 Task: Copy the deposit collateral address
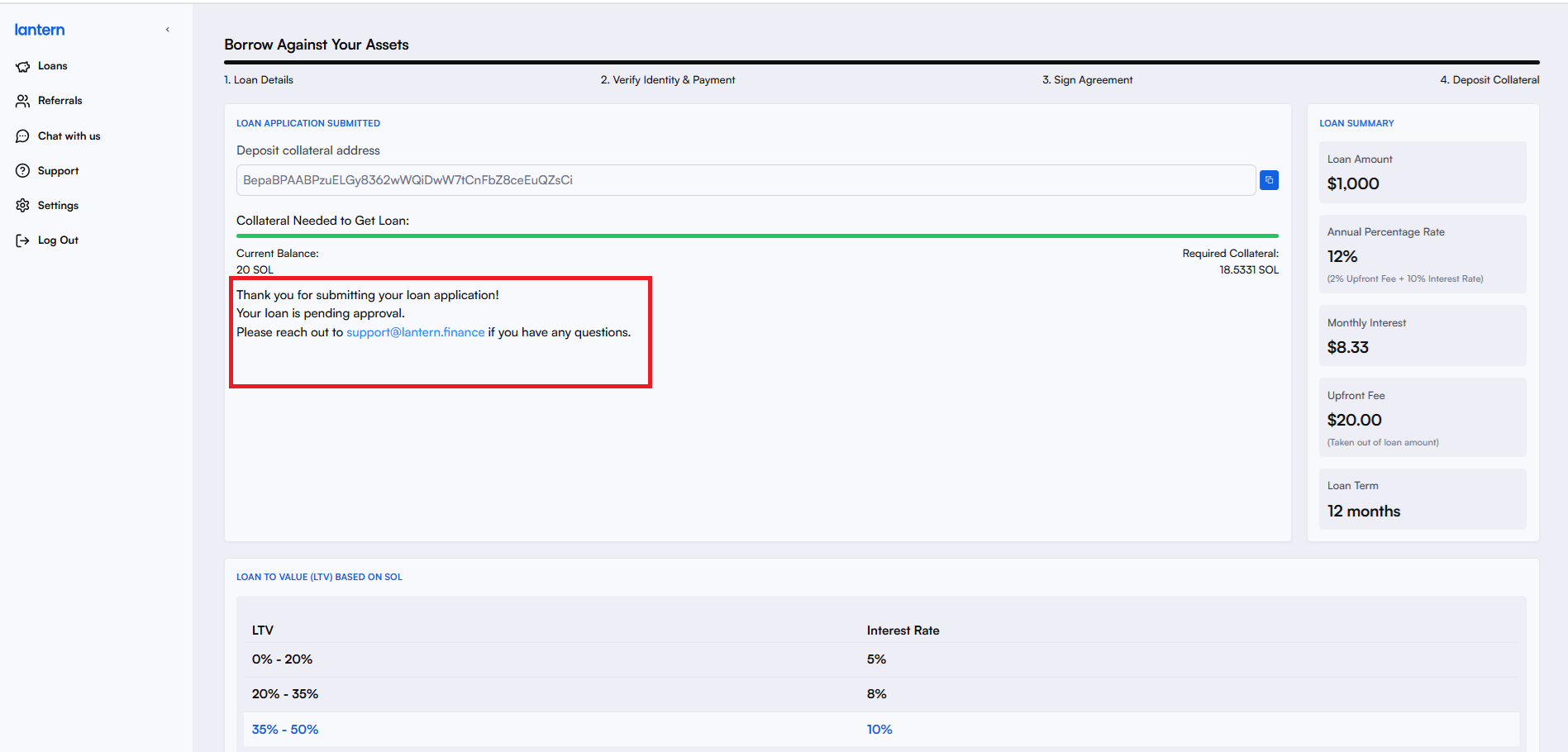pos(1269,180)
